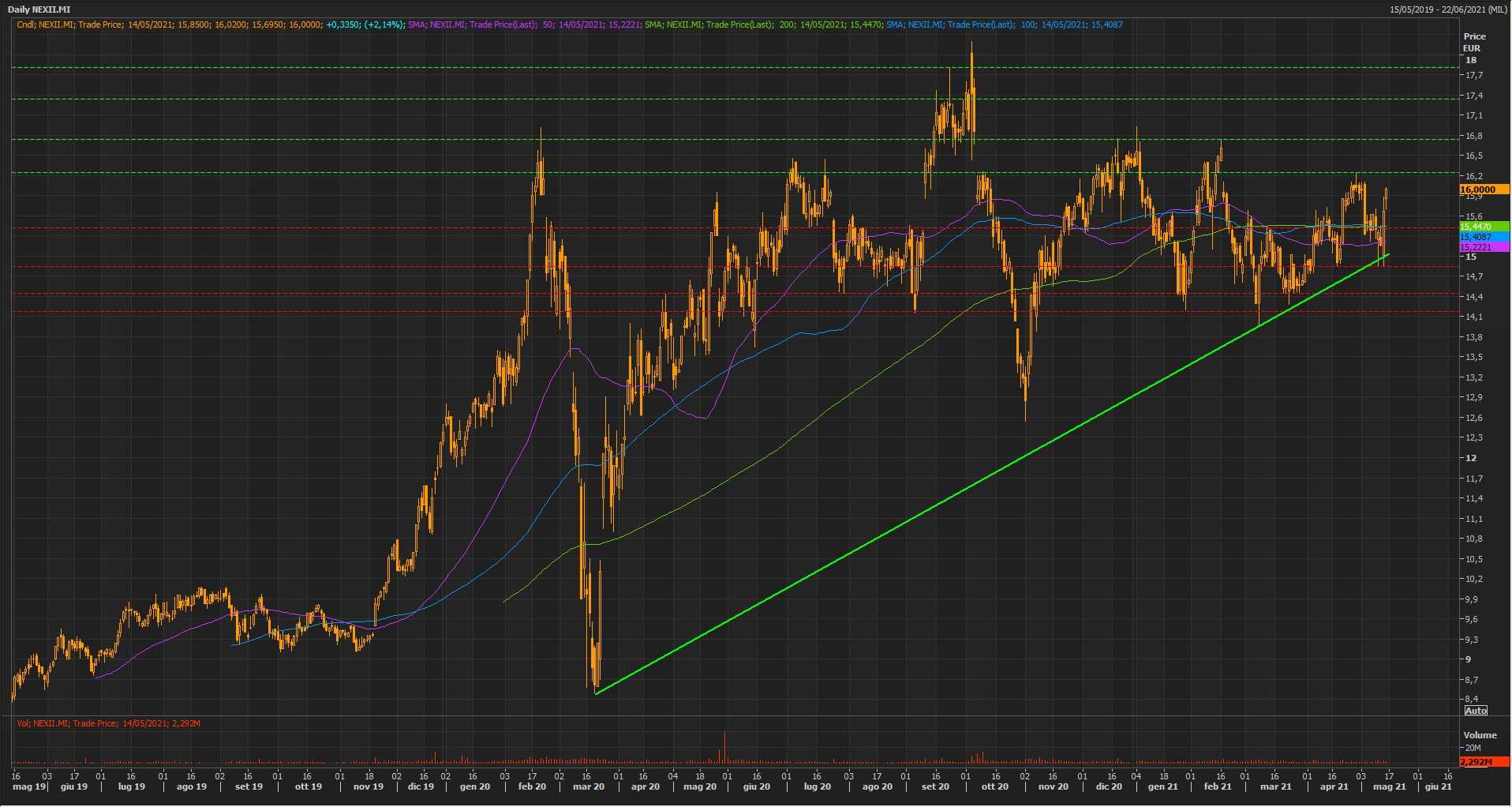Screen dimensions: 1512x807
Task: Click the ott 20 label on time axis
Action: [x=995, y=786]
